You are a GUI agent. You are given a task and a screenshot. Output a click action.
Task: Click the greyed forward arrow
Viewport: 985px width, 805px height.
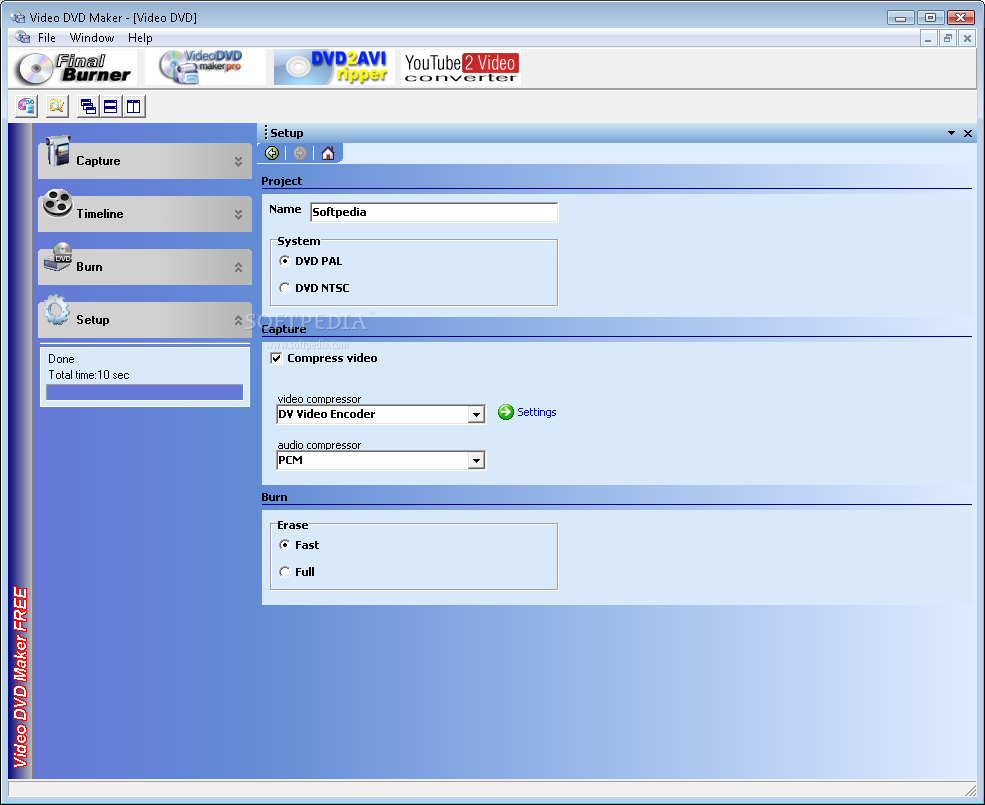tap(300, 153)
